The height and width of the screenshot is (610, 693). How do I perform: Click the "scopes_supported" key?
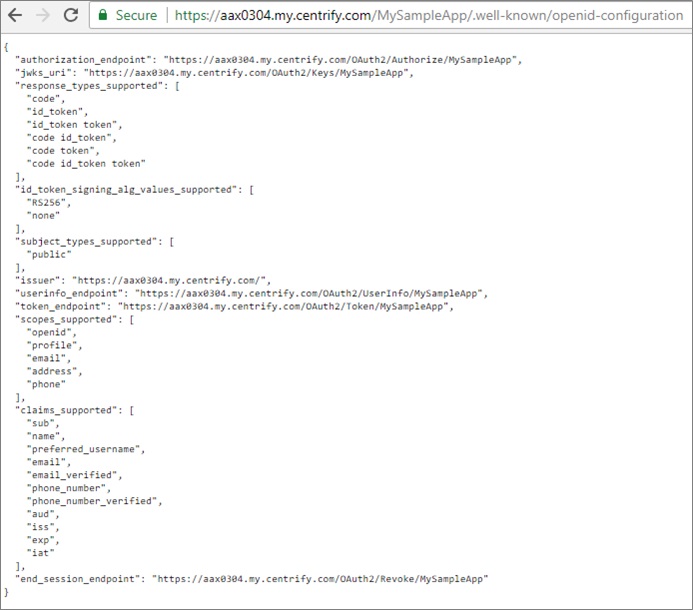pos(69,319)
